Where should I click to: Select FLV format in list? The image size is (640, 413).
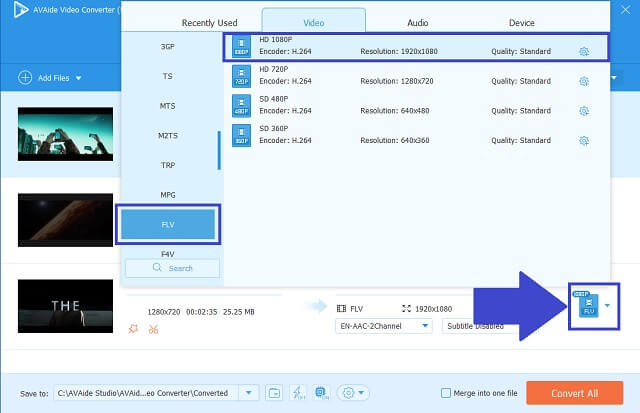pos(168,224)
